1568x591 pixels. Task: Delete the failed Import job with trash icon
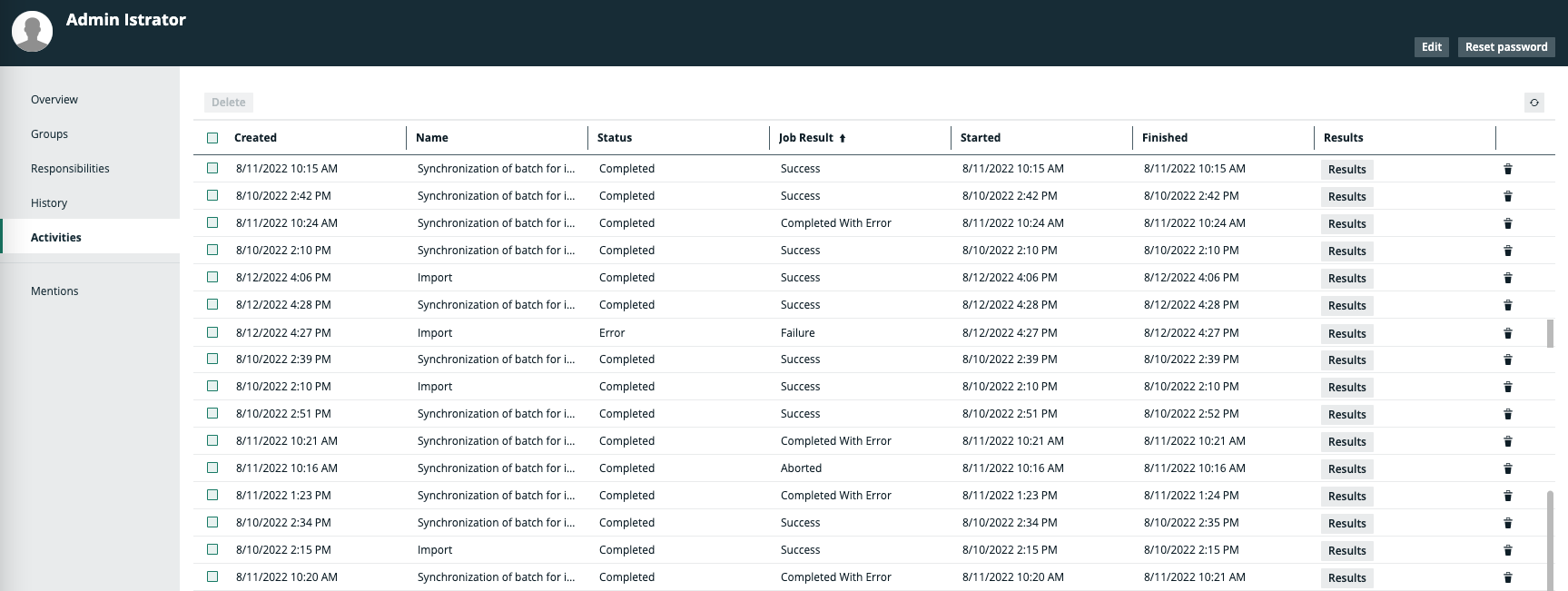pos(1507,333)
